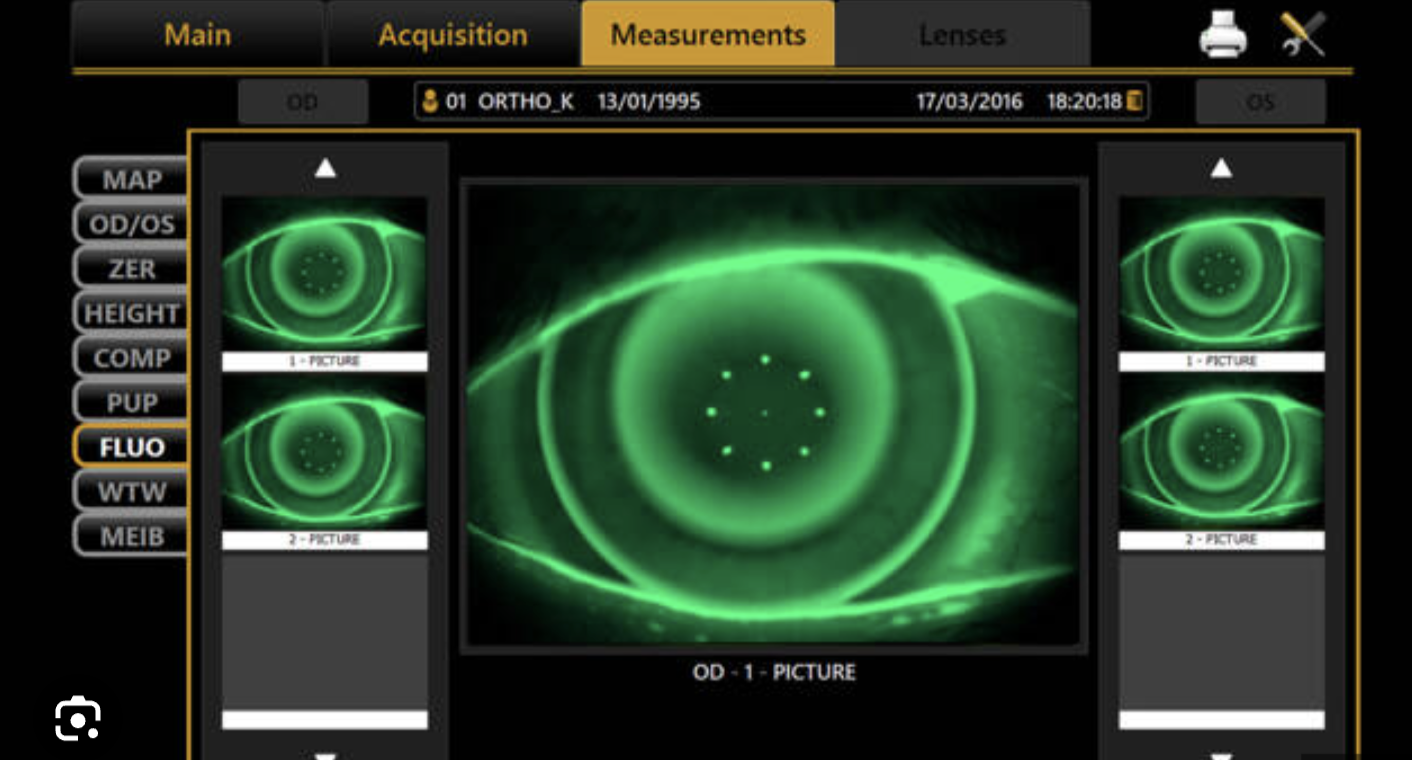
Task: Open the MAP view
Action: tap(131, 180)
